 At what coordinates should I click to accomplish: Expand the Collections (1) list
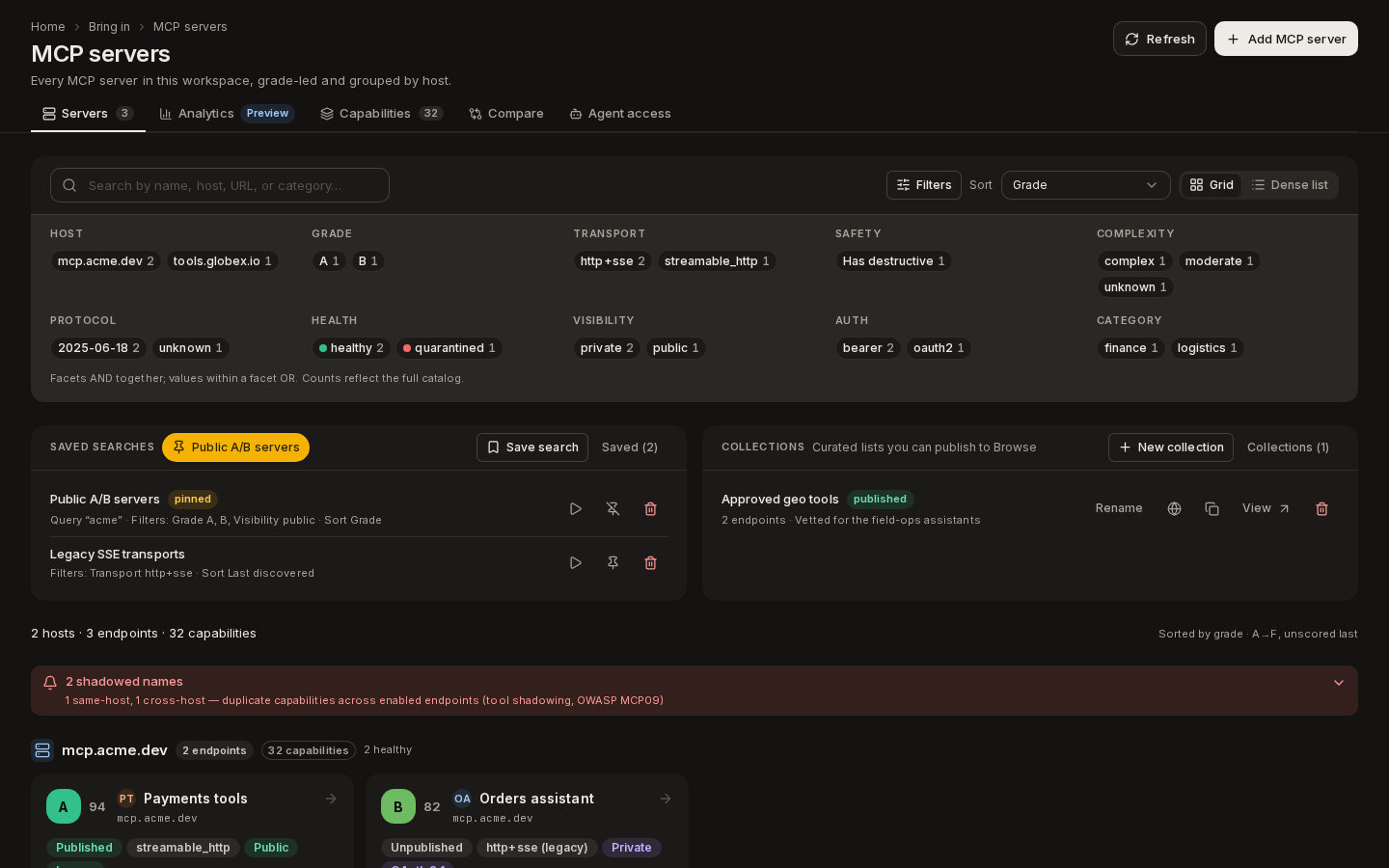point(1288,448)
